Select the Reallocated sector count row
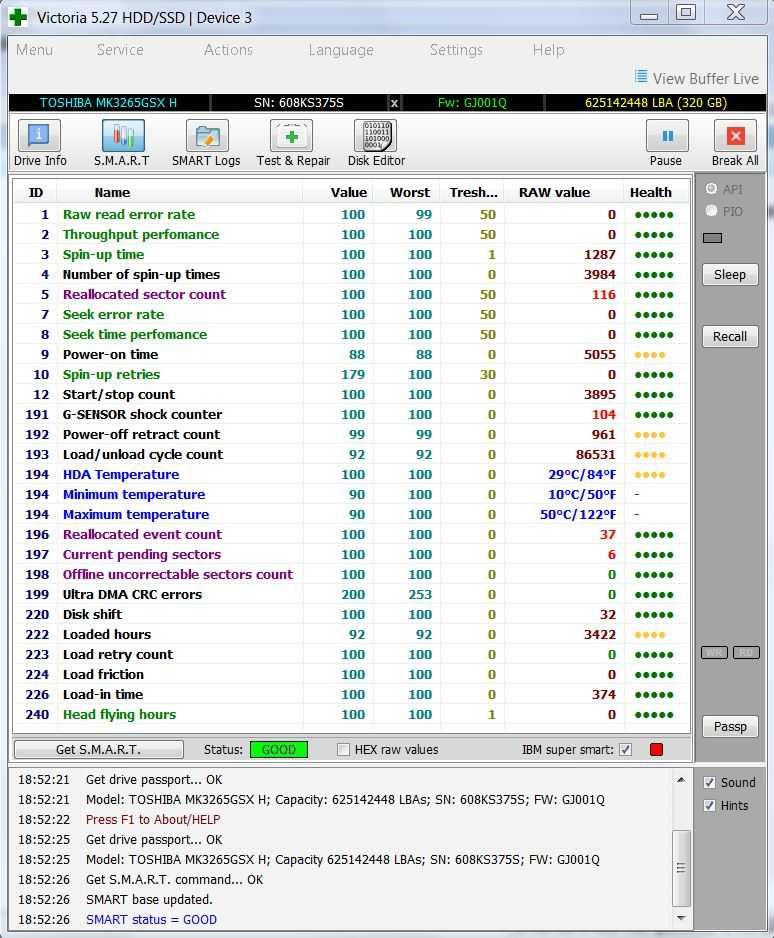 pyautogui.click(x=351, y=294)
